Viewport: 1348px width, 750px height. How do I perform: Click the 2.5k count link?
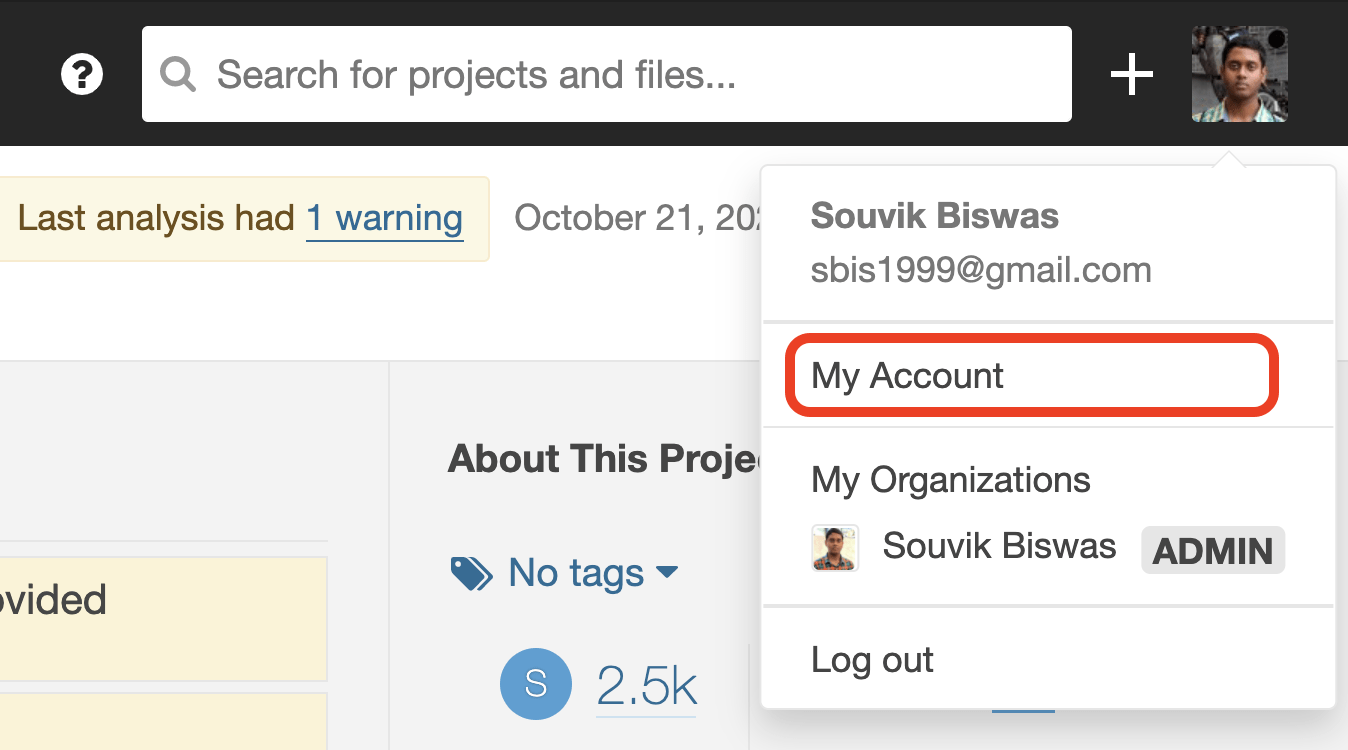point(645,684)
